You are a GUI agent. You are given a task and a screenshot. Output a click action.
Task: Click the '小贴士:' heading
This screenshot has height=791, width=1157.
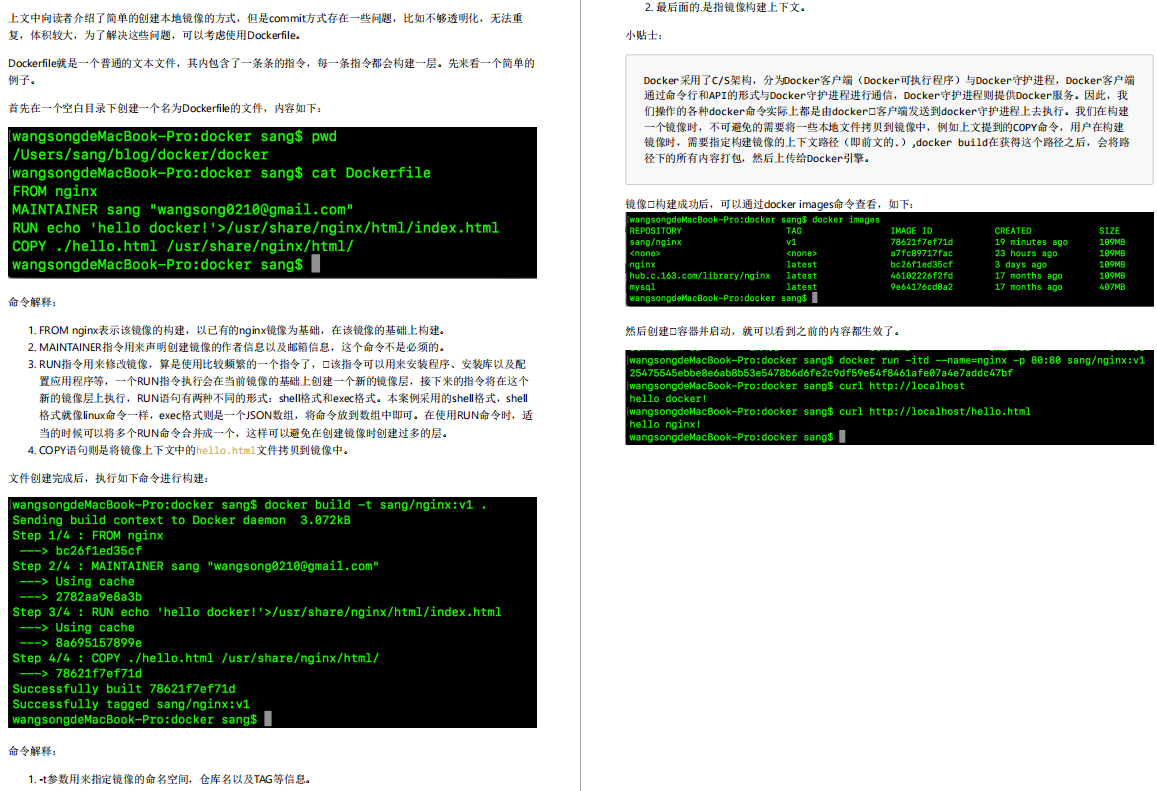[x=644, y=35]
